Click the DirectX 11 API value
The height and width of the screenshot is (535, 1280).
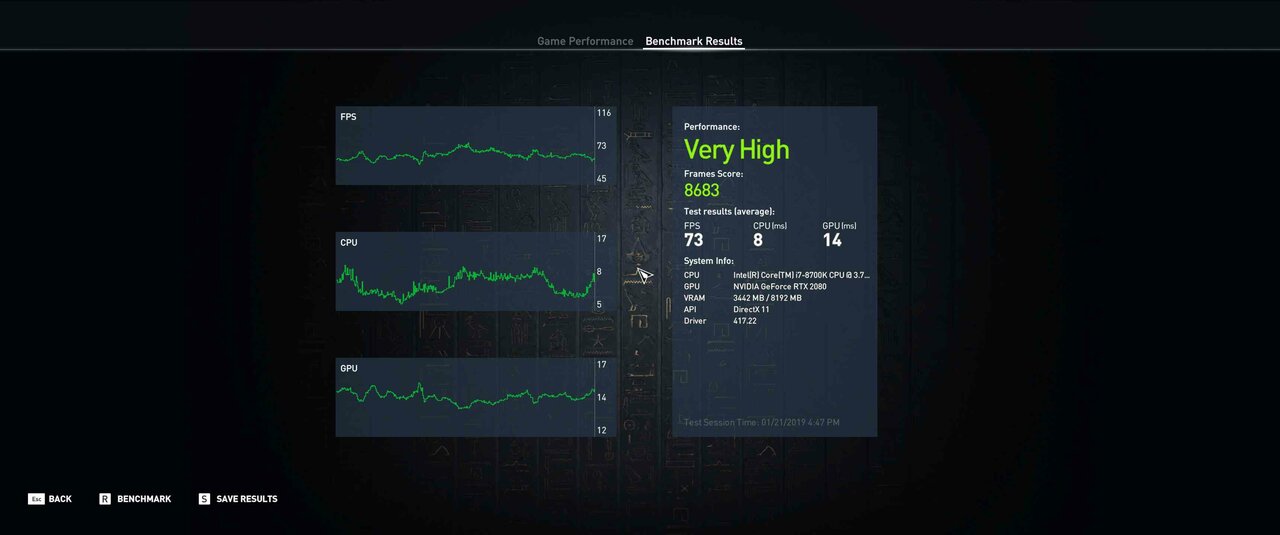pos(753,310)
